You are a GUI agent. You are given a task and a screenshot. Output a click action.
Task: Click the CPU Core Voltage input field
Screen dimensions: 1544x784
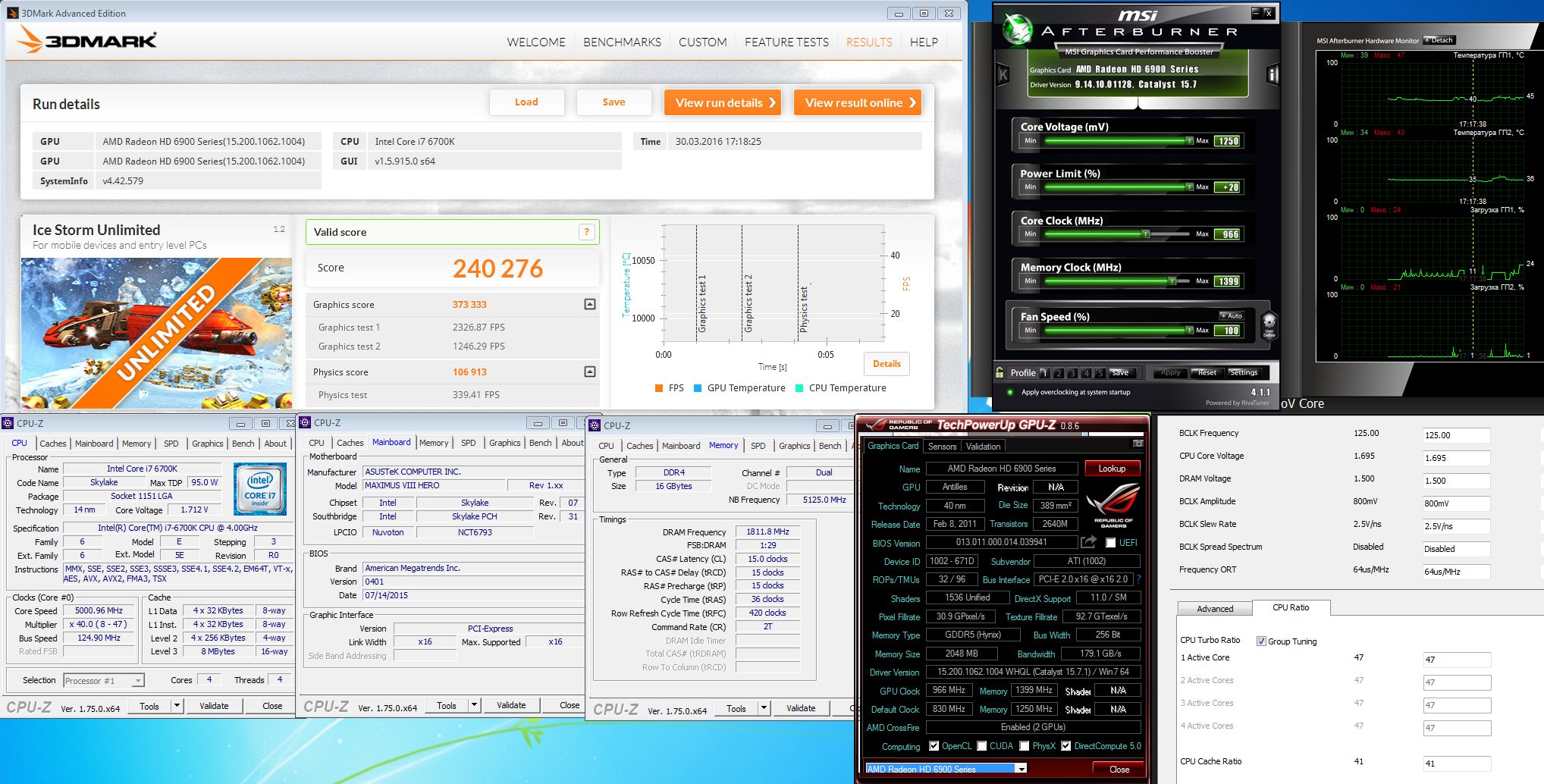point(1456,458)
